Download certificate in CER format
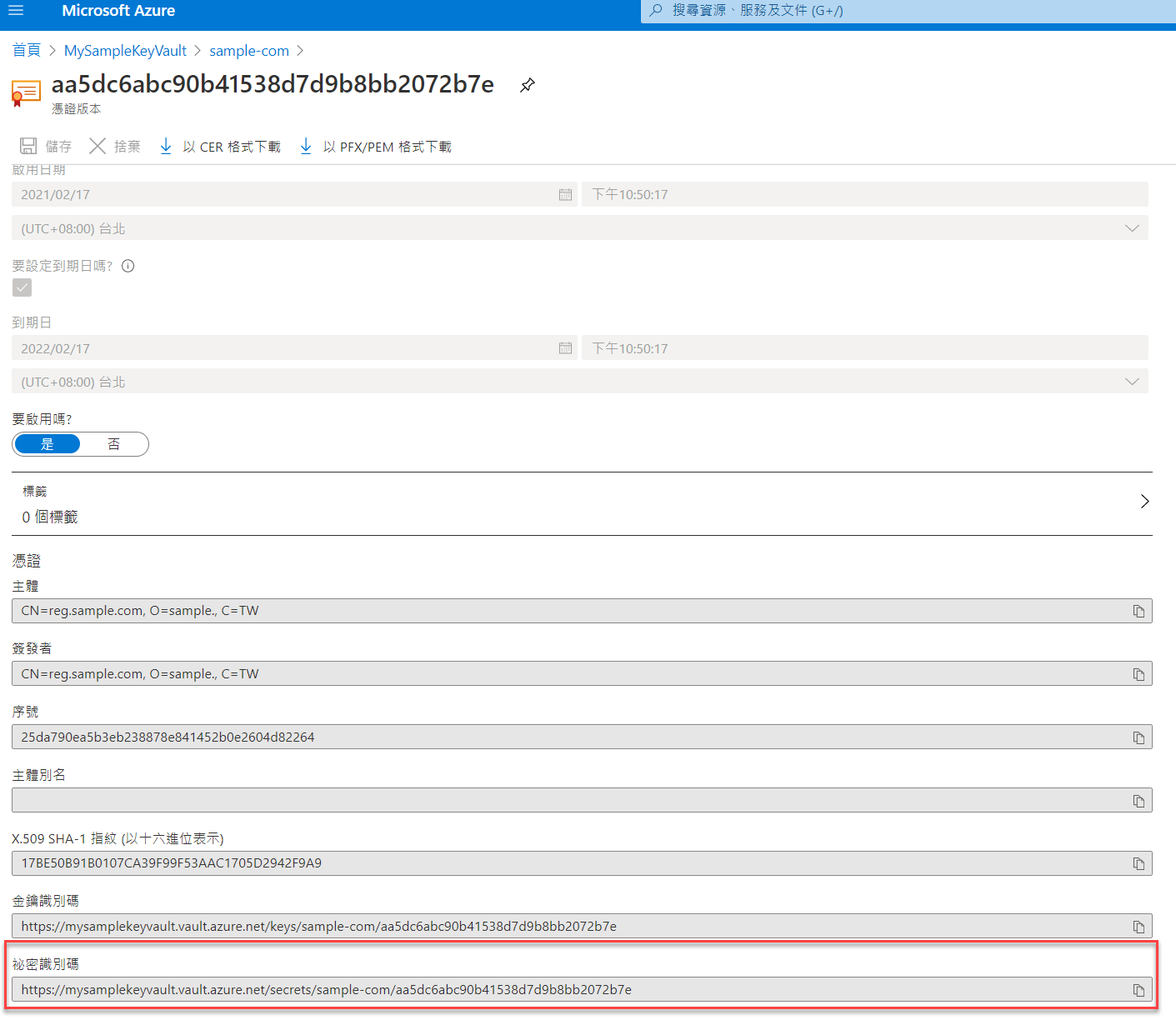The image size is (1176, 1020). (x=220, y=147)
